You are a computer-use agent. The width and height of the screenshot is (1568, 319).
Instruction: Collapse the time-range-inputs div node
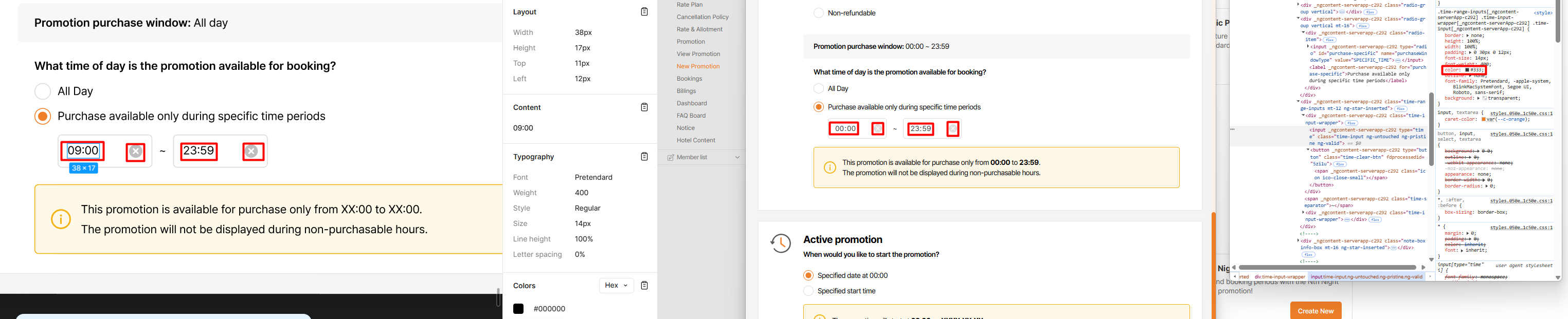tap(1299, 102)
